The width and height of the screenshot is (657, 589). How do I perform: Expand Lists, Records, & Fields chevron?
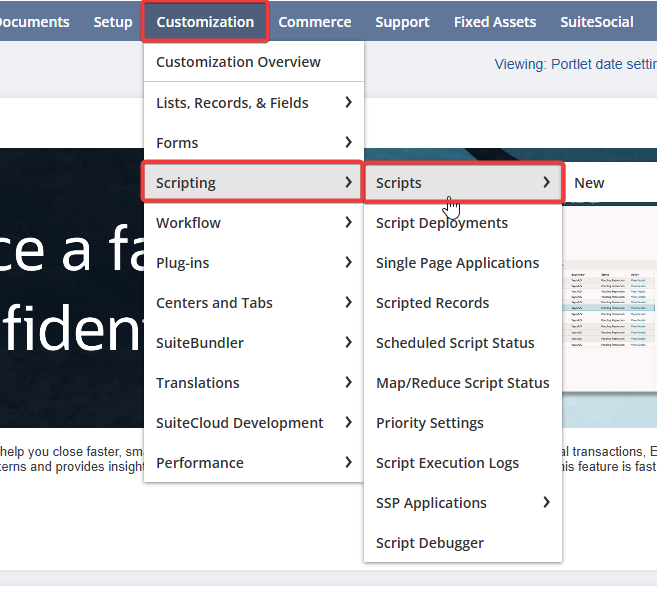(348, 102)
